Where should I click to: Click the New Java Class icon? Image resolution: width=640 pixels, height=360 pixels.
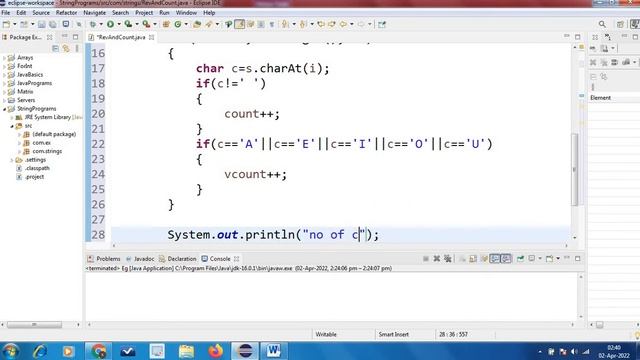[178, 24]
